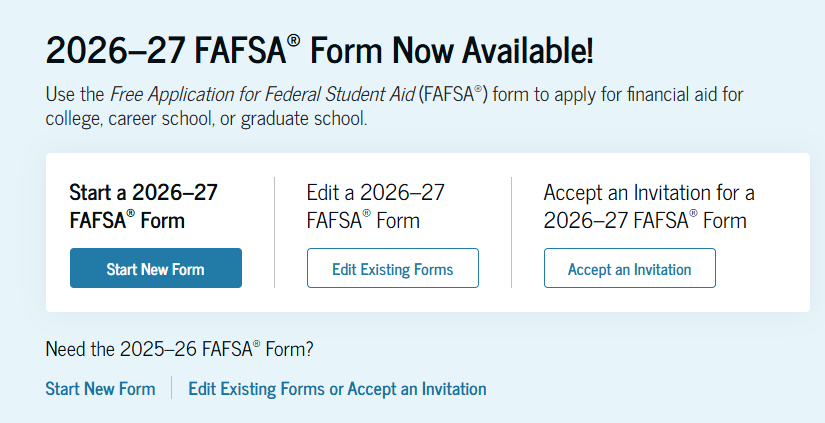The height and width of the screenshot is (423, 825).
Task: Follow Edit Existing Forms or Accept an Invitation link
Action: pos(337,389)
